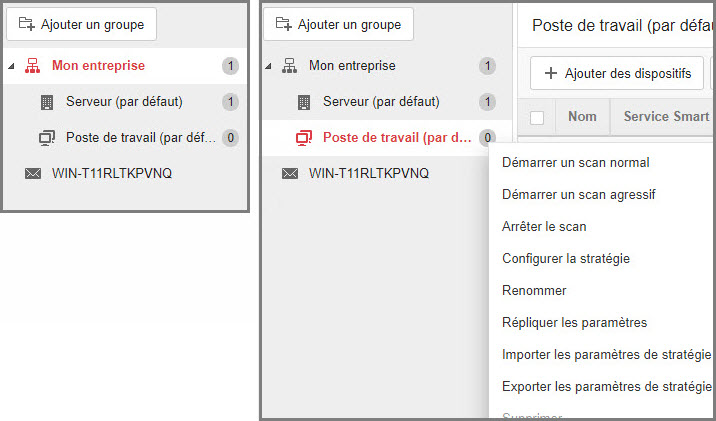This screenshot has height=421, width=716.
Task: Click the red Mon entreprise network icon
Action: coord(33,66)
